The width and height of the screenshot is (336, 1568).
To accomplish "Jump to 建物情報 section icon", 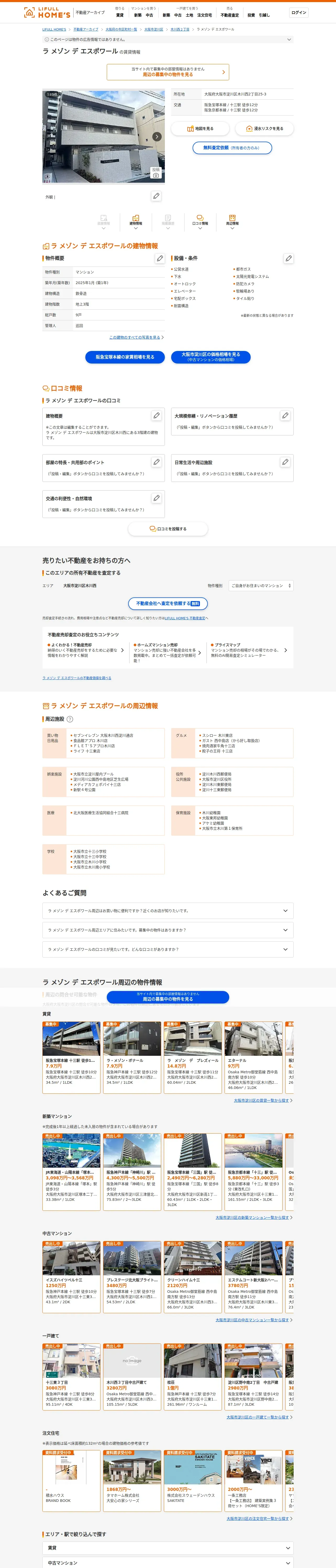I will (x=135, y=222).
